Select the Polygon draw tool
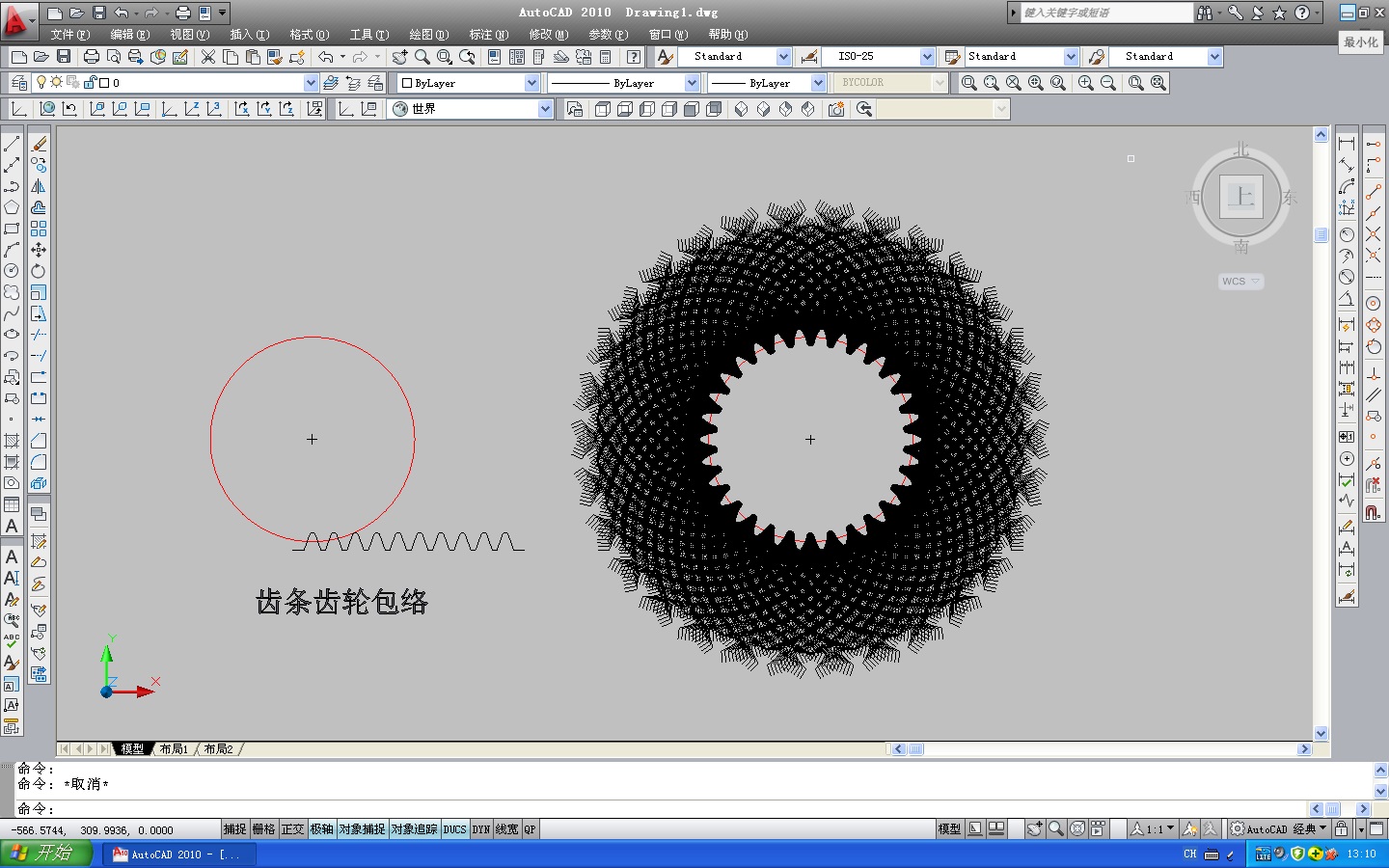 [x=12, y=207]
